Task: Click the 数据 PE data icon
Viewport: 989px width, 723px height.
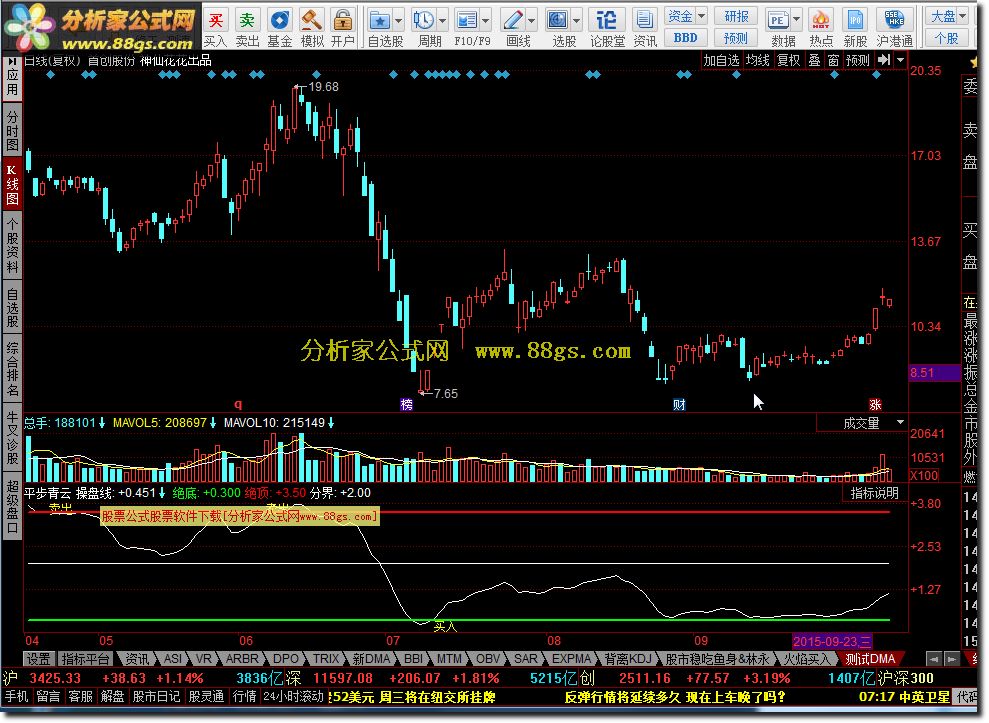Action: (778, 21)
